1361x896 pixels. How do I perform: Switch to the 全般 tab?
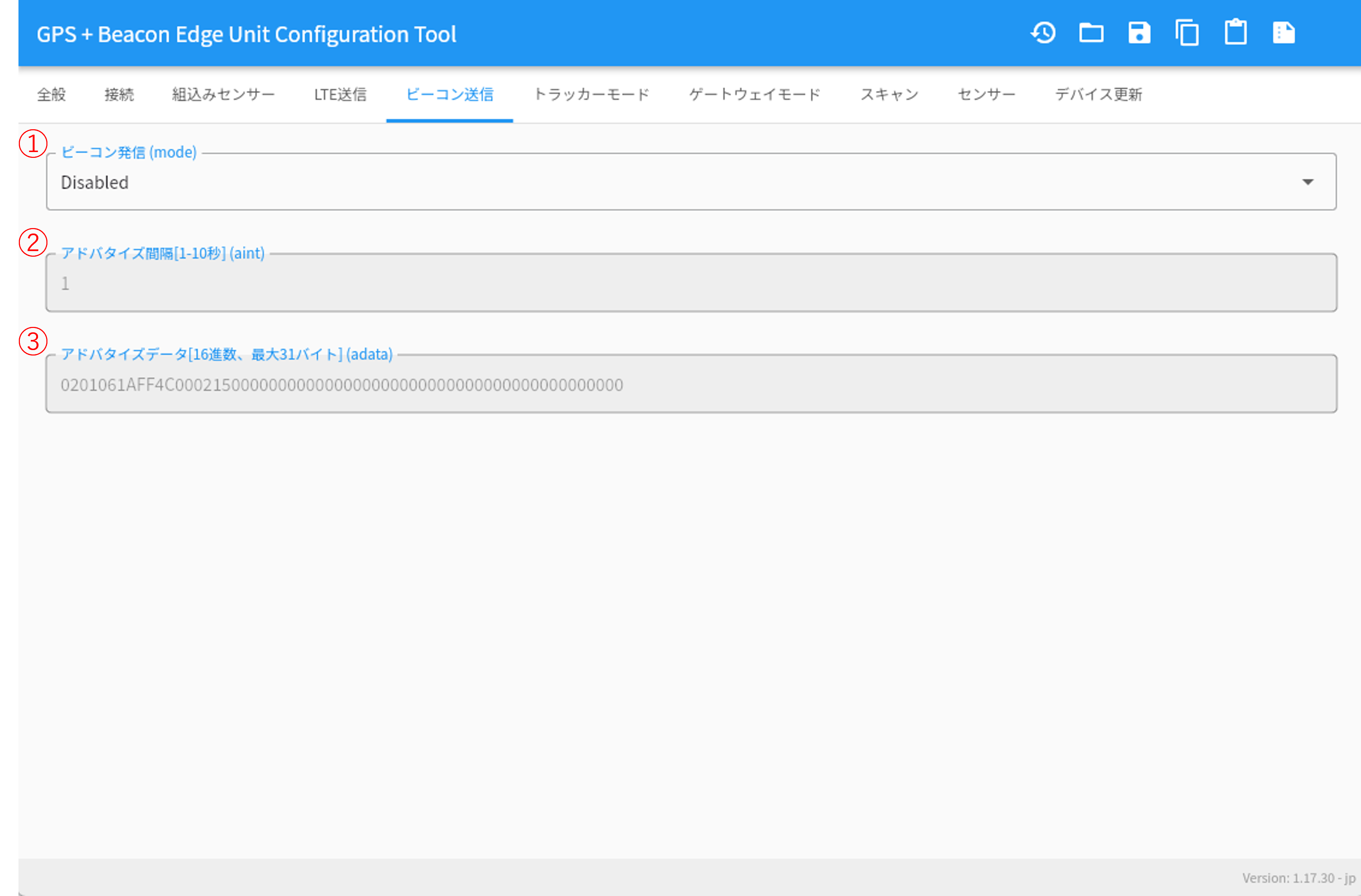point(51,94)
